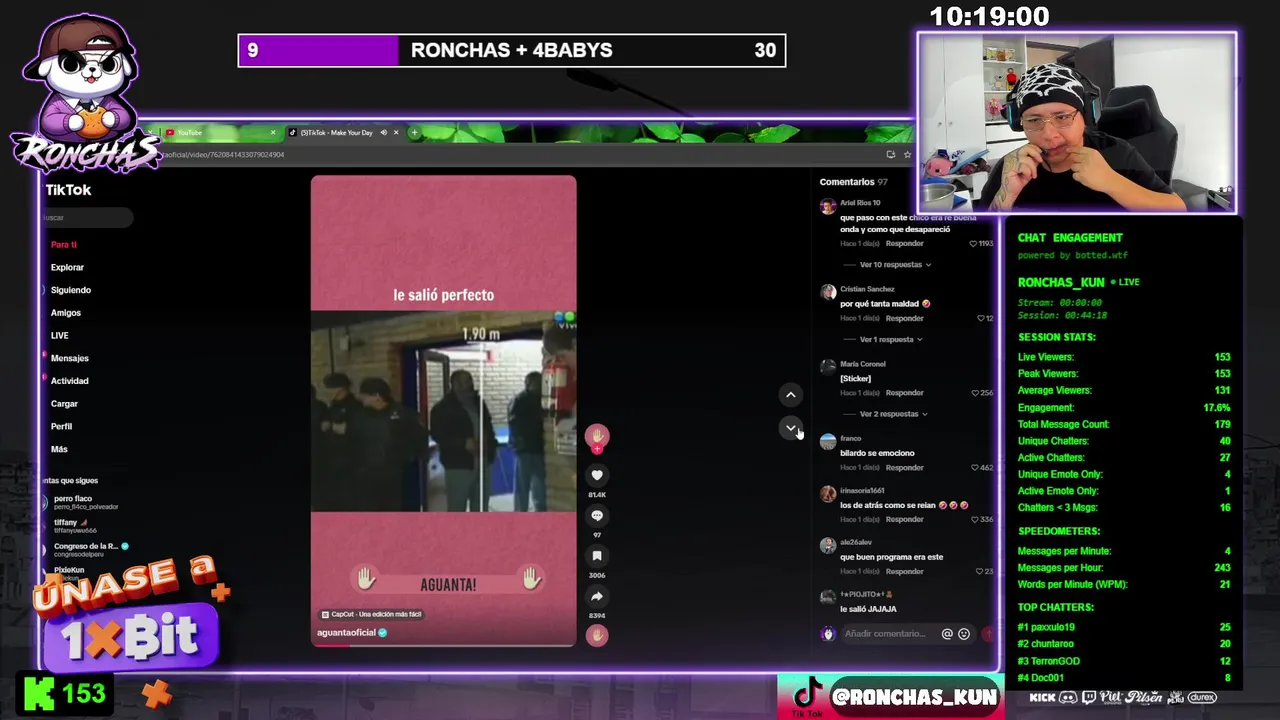Go to the previous video with the up arrow
The image size is (1280, 720).
(x=790, y=395)
